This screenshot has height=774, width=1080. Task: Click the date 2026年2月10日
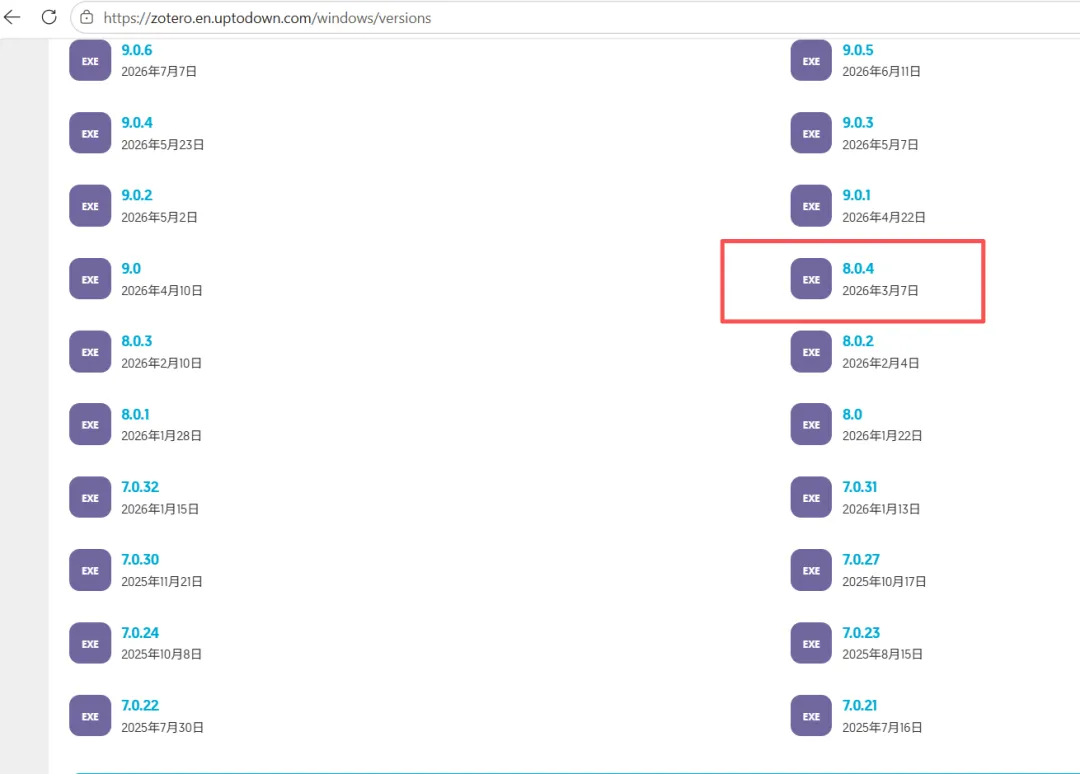162,363
